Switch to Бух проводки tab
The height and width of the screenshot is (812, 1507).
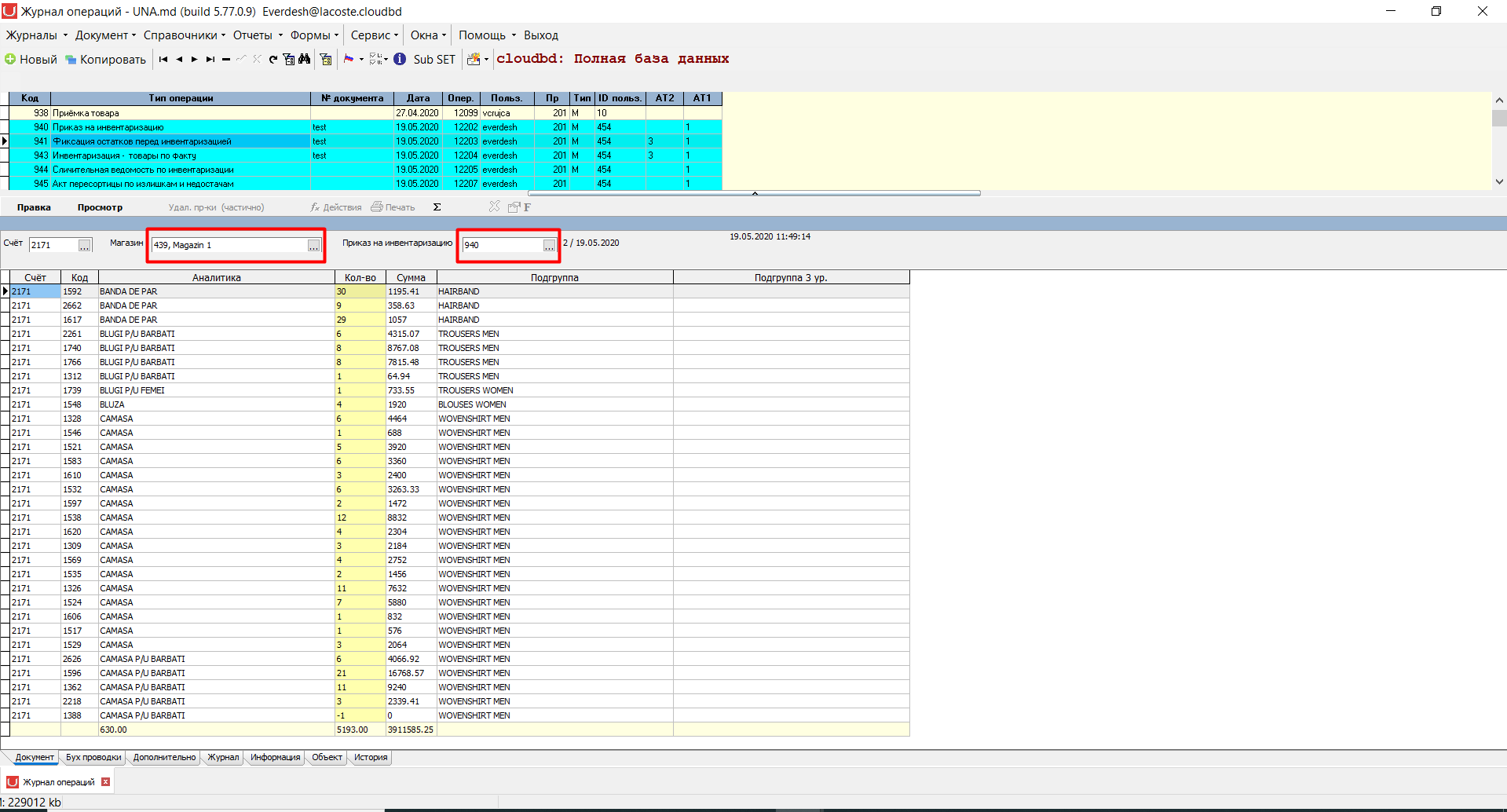[x=93, y=757]
